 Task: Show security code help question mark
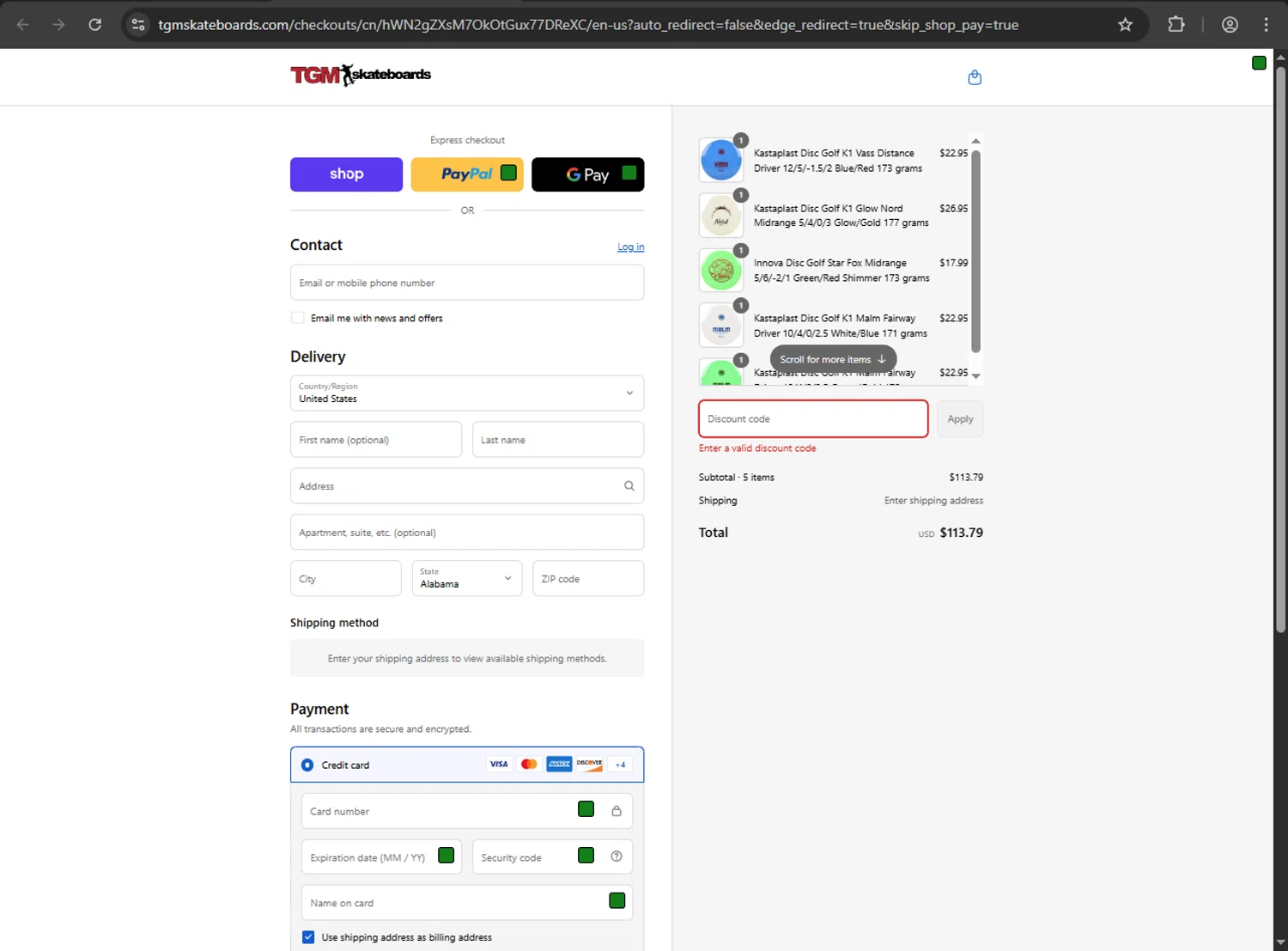tap(617, 857)
